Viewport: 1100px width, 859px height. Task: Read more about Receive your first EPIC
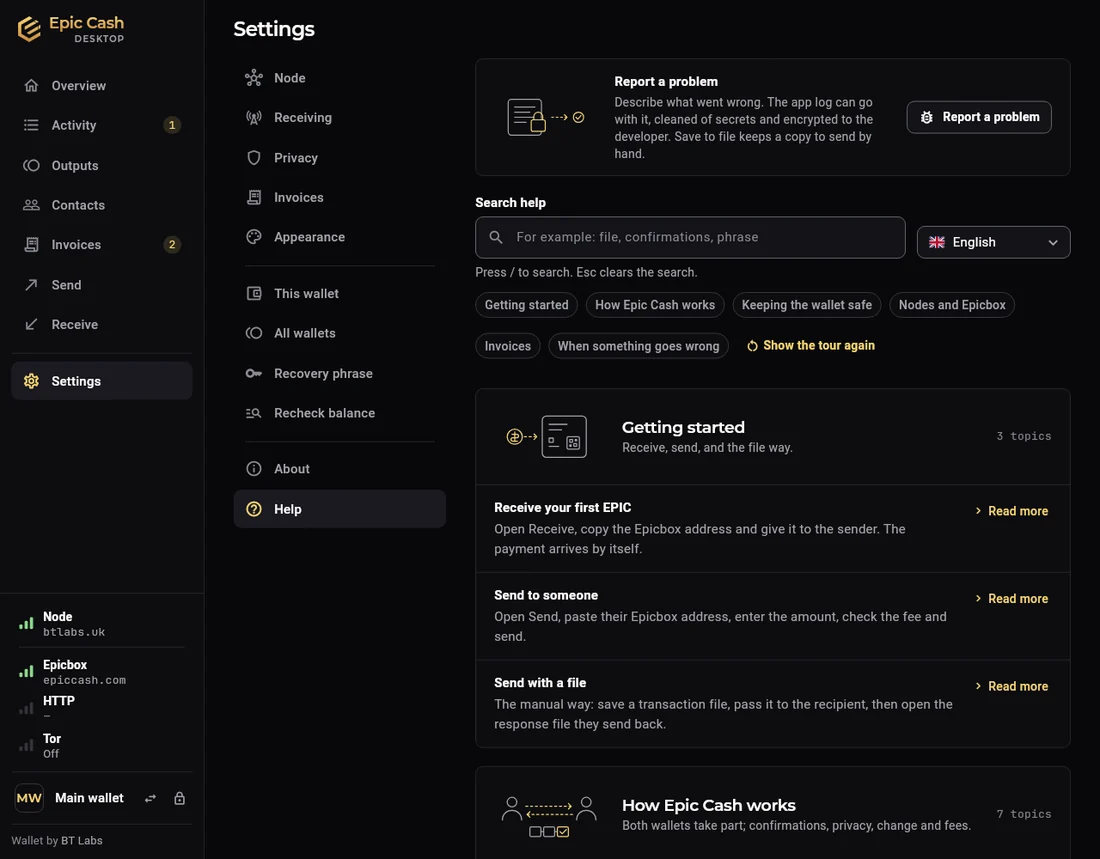click(x=1012, y=511)
